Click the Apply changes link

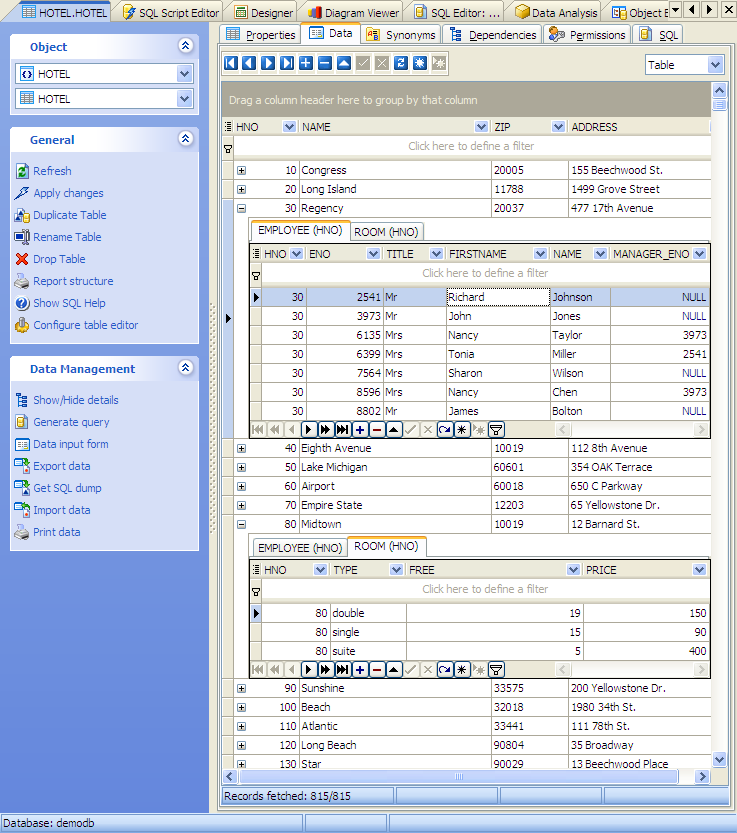pyautogui.click(x=69, y=193)
